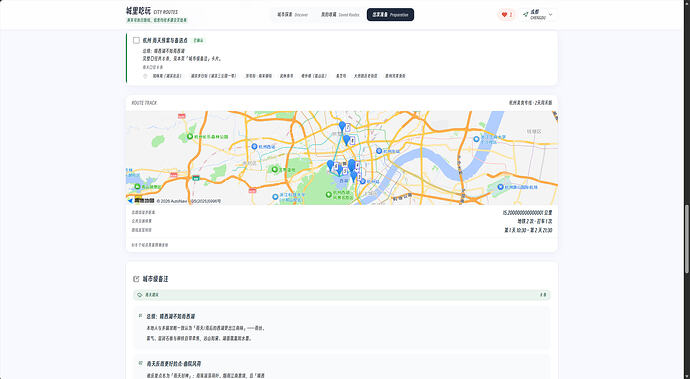Click the topmost blue pin on the map

coord(342,126)
